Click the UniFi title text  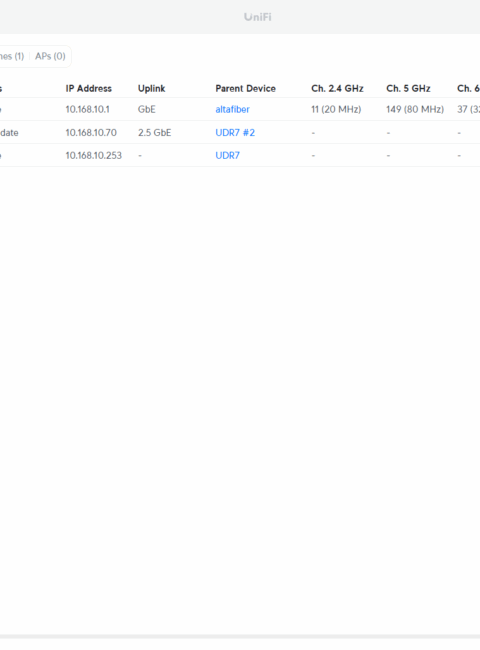257,17
